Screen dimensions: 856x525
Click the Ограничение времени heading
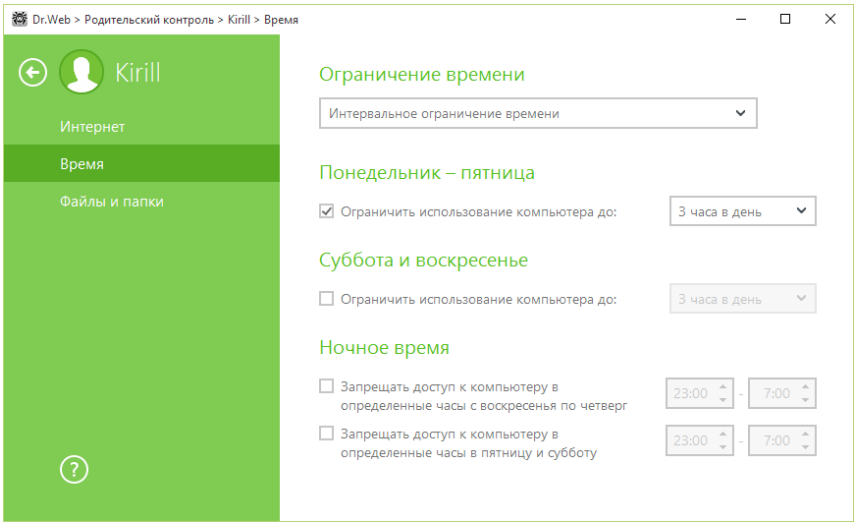point(422,74)
